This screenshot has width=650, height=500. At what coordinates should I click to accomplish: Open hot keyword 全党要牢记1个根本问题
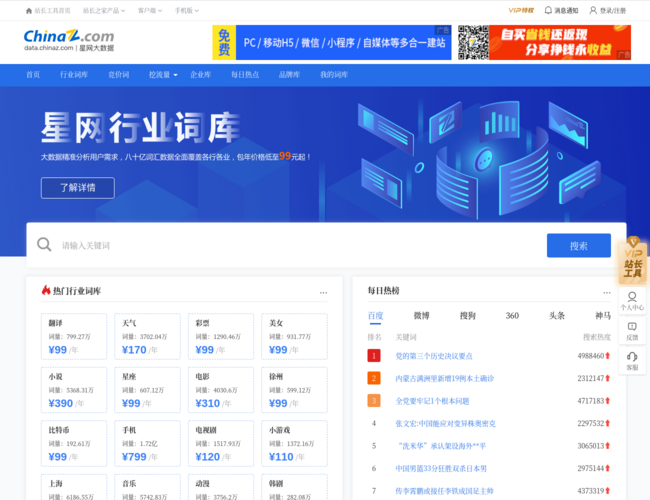tap(432, 401)
